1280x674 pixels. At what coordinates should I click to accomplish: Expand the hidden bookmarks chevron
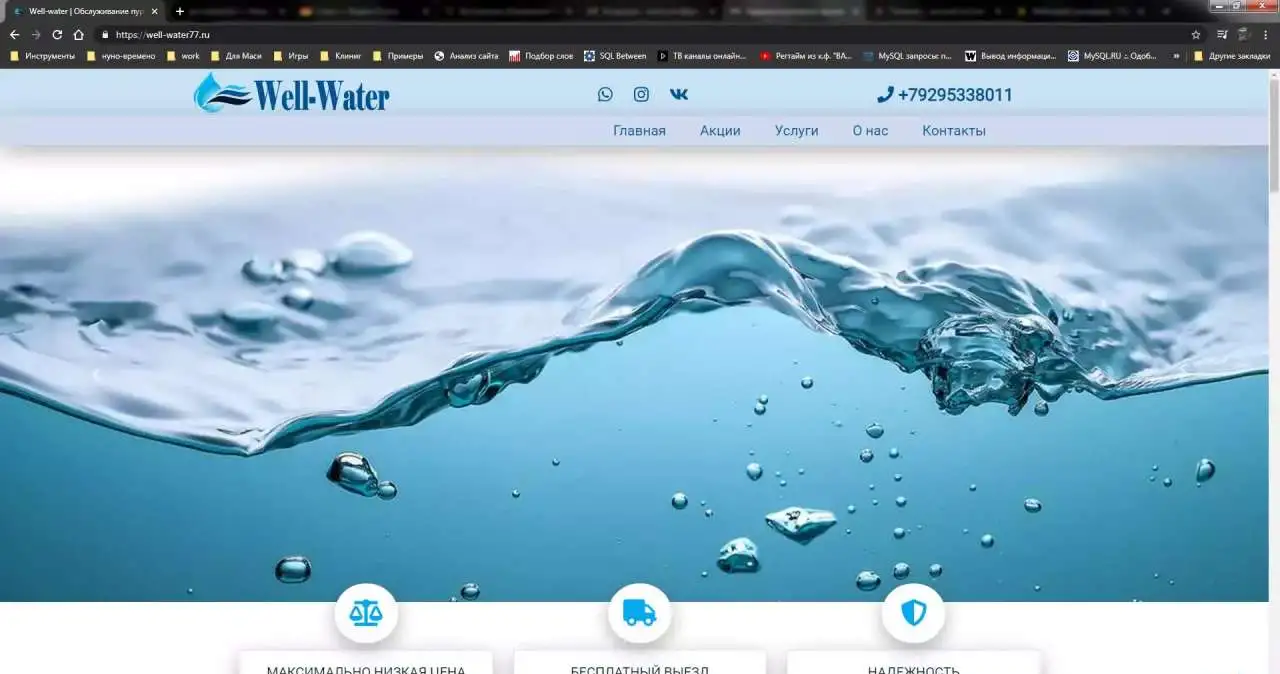(x=1176, y=56)
